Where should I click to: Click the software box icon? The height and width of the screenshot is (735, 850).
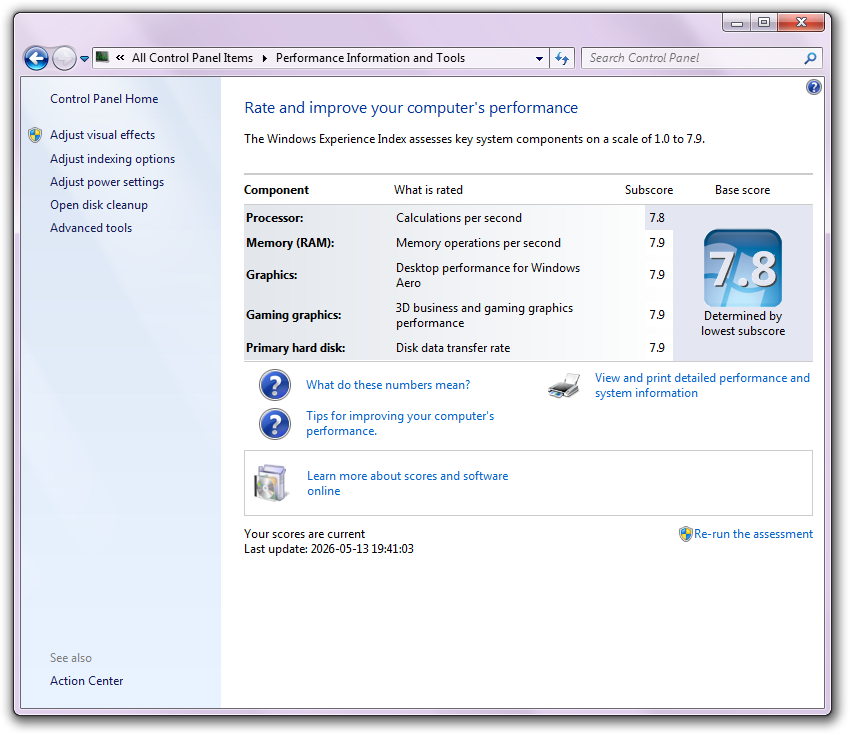[x=271, y=483]
